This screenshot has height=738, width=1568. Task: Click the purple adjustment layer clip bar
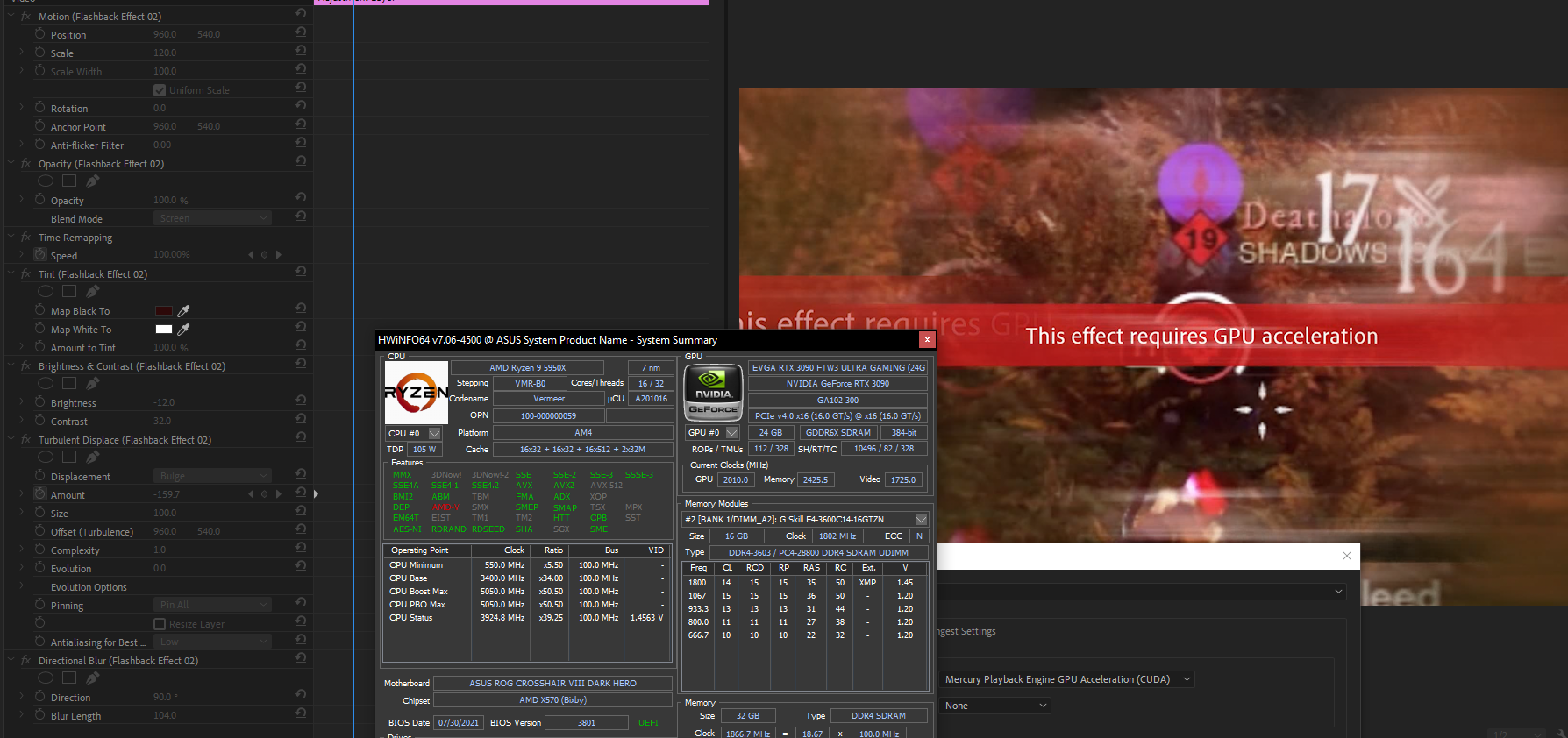click(x=512, y=3)
